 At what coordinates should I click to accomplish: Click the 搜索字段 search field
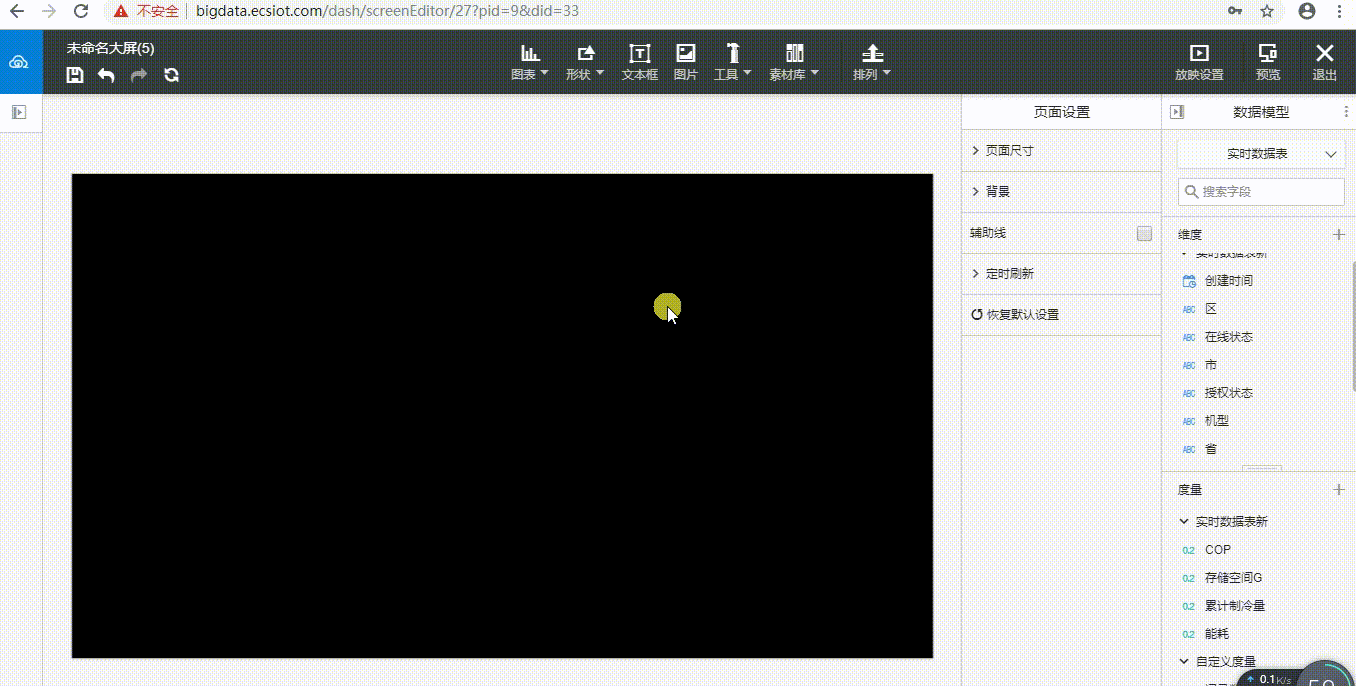tap(1261, 192)
